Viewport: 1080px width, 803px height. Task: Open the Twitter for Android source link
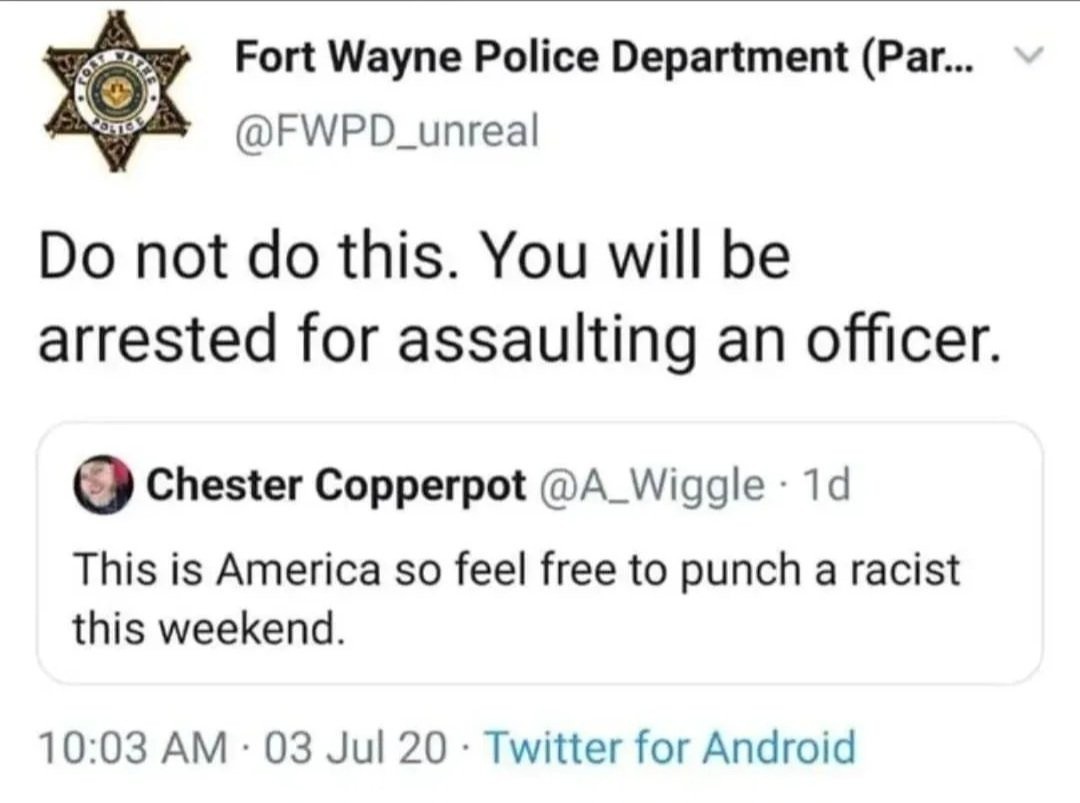pos(669,748)
